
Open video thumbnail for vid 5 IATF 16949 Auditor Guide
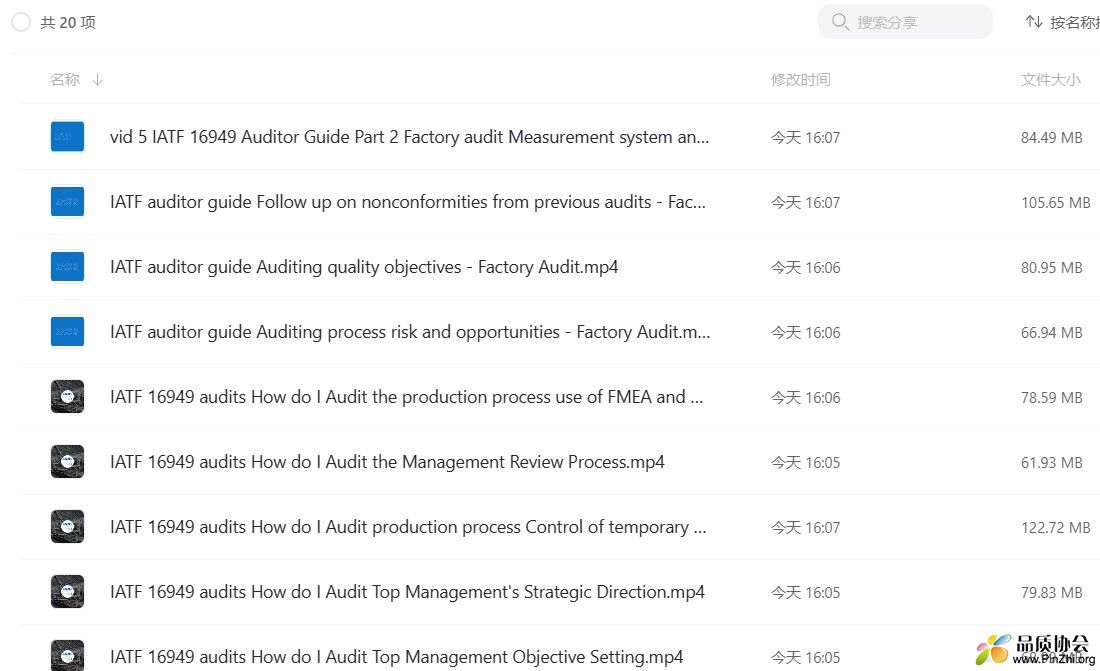point(67,137)
